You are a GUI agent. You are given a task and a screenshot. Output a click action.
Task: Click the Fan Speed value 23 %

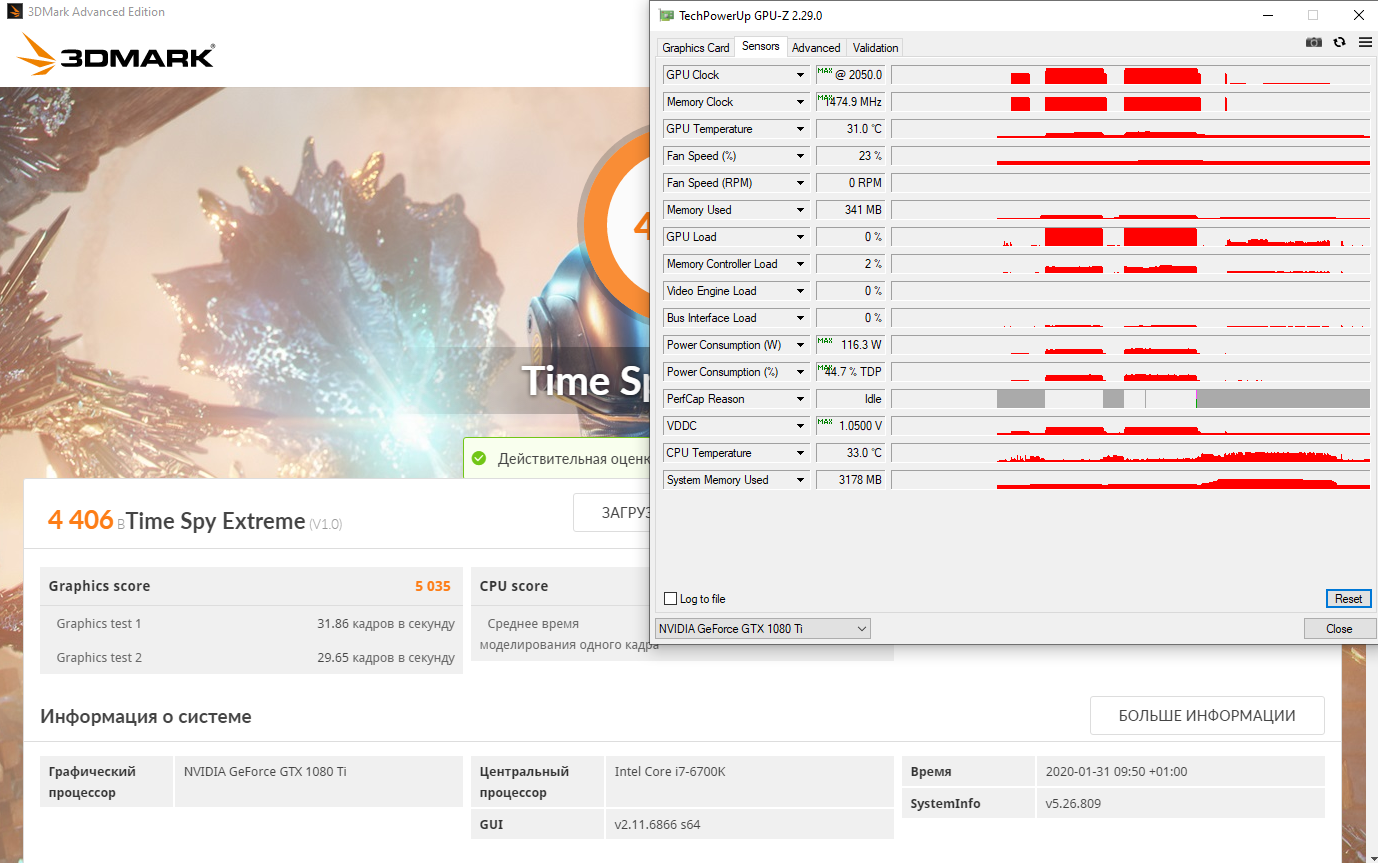[x=850, y=156]
